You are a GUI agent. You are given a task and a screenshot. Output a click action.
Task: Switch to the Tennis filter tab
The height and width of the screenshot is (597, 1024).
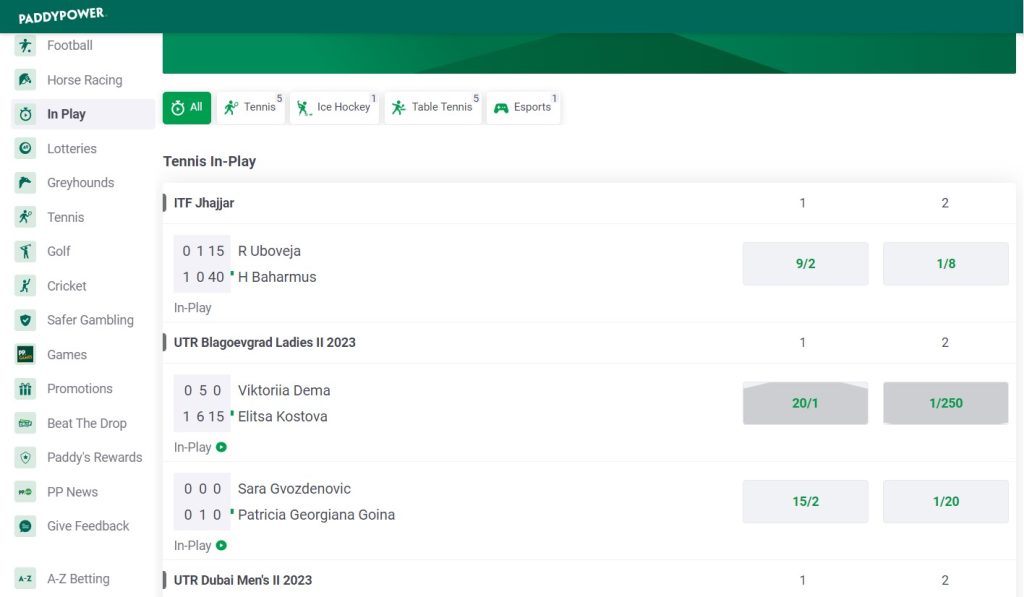[251, 108]
